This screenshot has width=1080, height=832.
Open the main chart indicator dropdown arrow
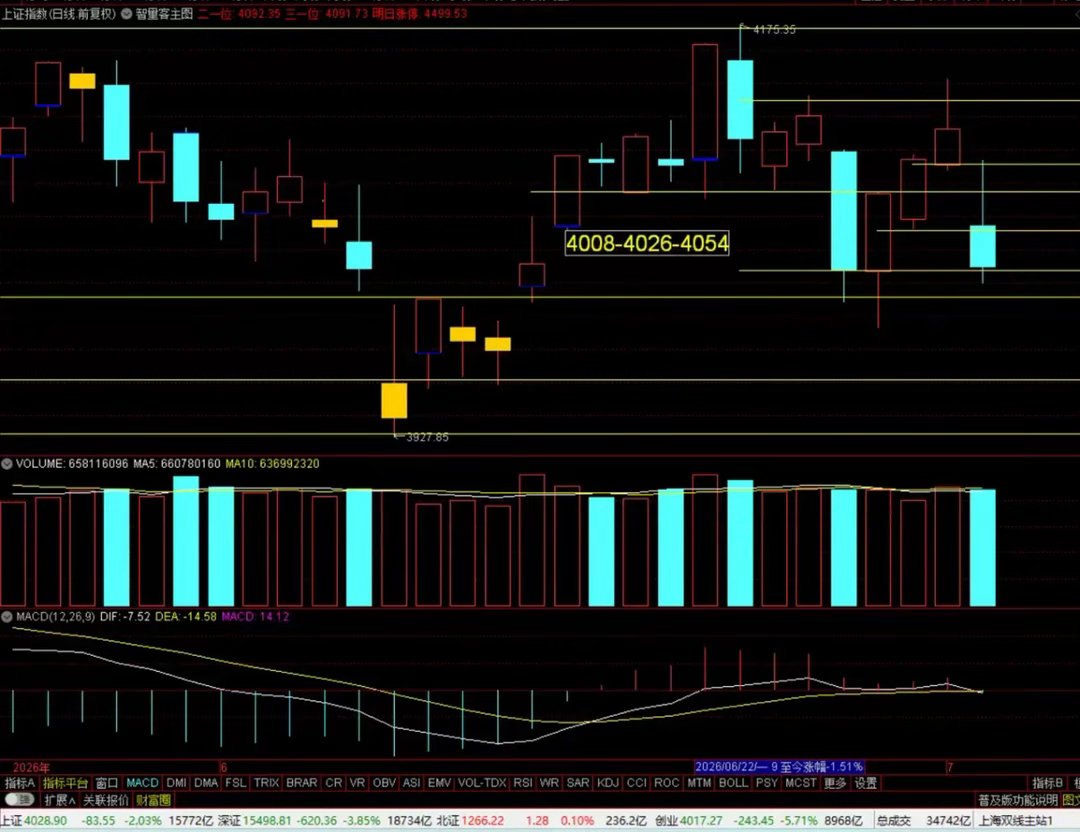(126, 14)
